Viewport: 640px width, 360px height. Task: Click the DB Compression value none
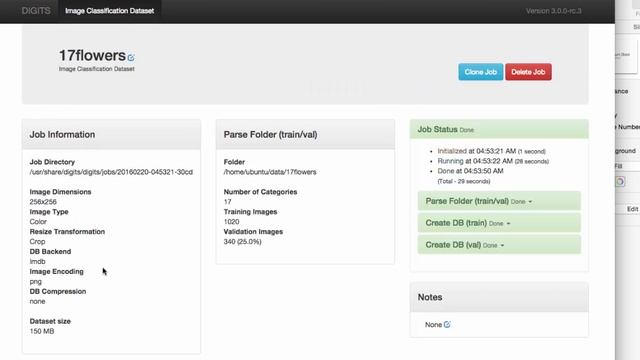pos(37,301)
